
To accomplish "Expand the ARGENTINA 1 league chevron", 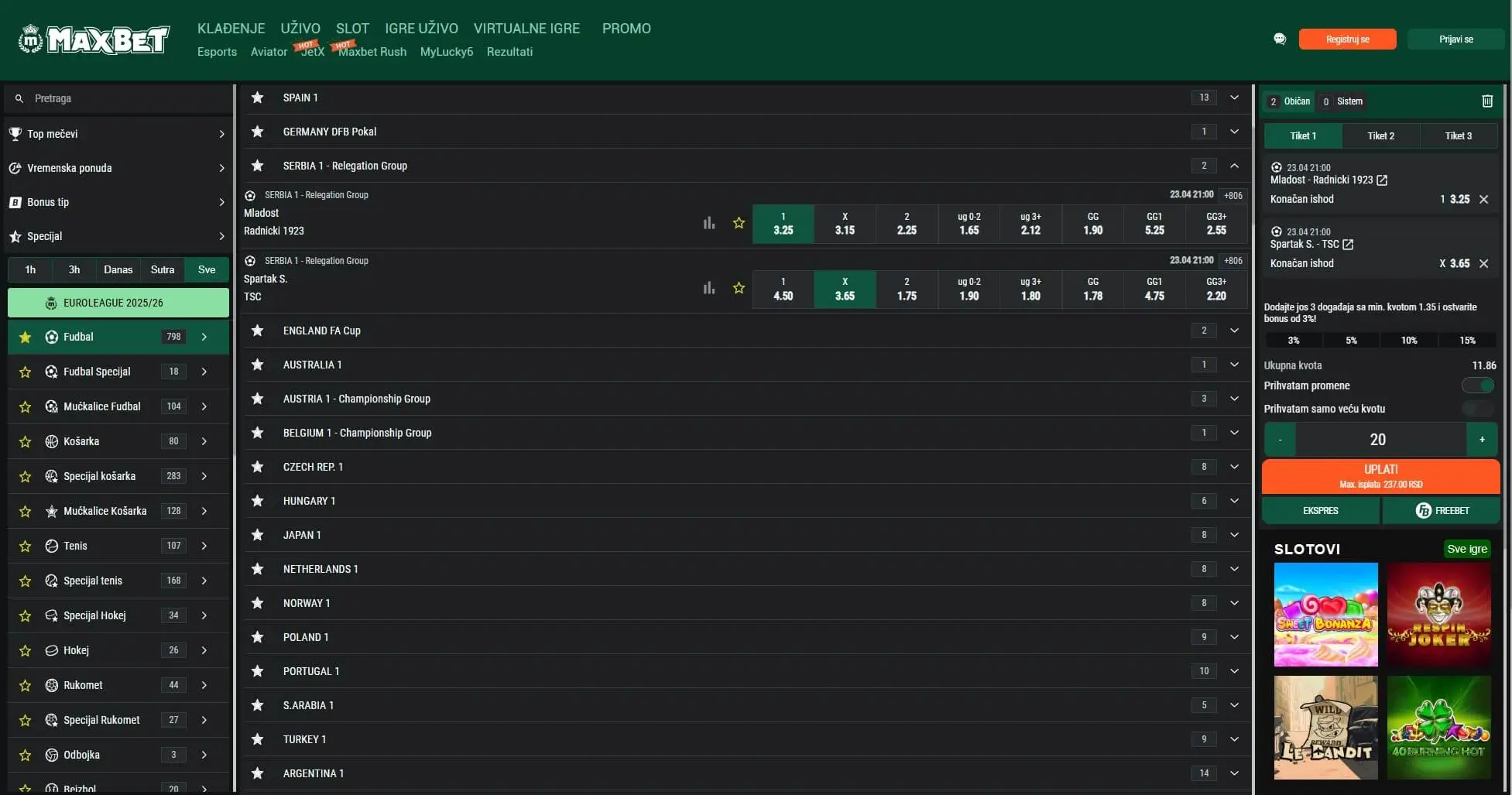I will [x=1234, y=773].
